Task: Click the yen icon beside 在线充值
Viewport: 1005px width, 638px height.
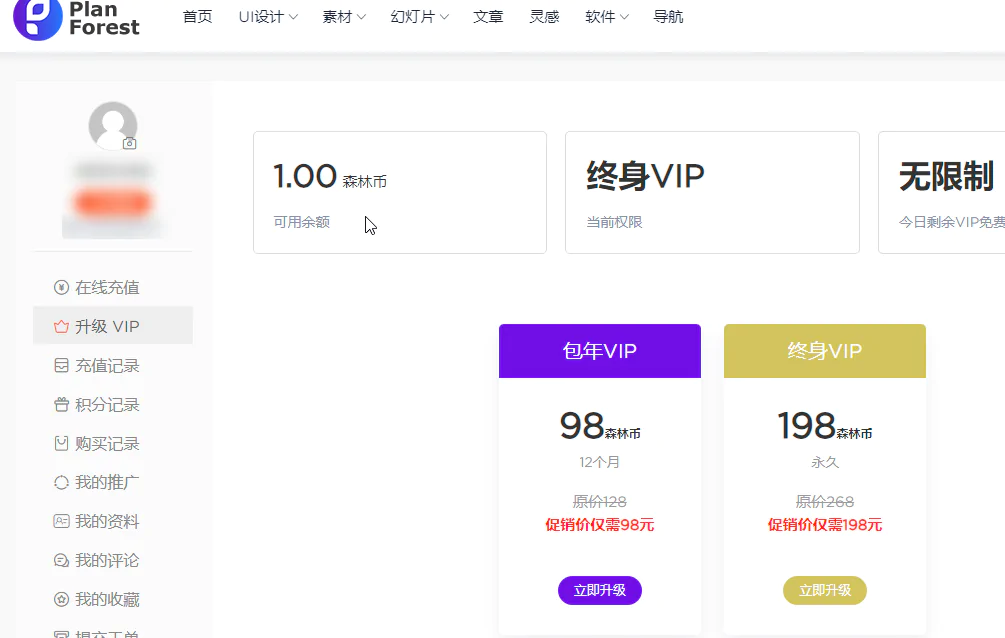Action: coord(61,287)
